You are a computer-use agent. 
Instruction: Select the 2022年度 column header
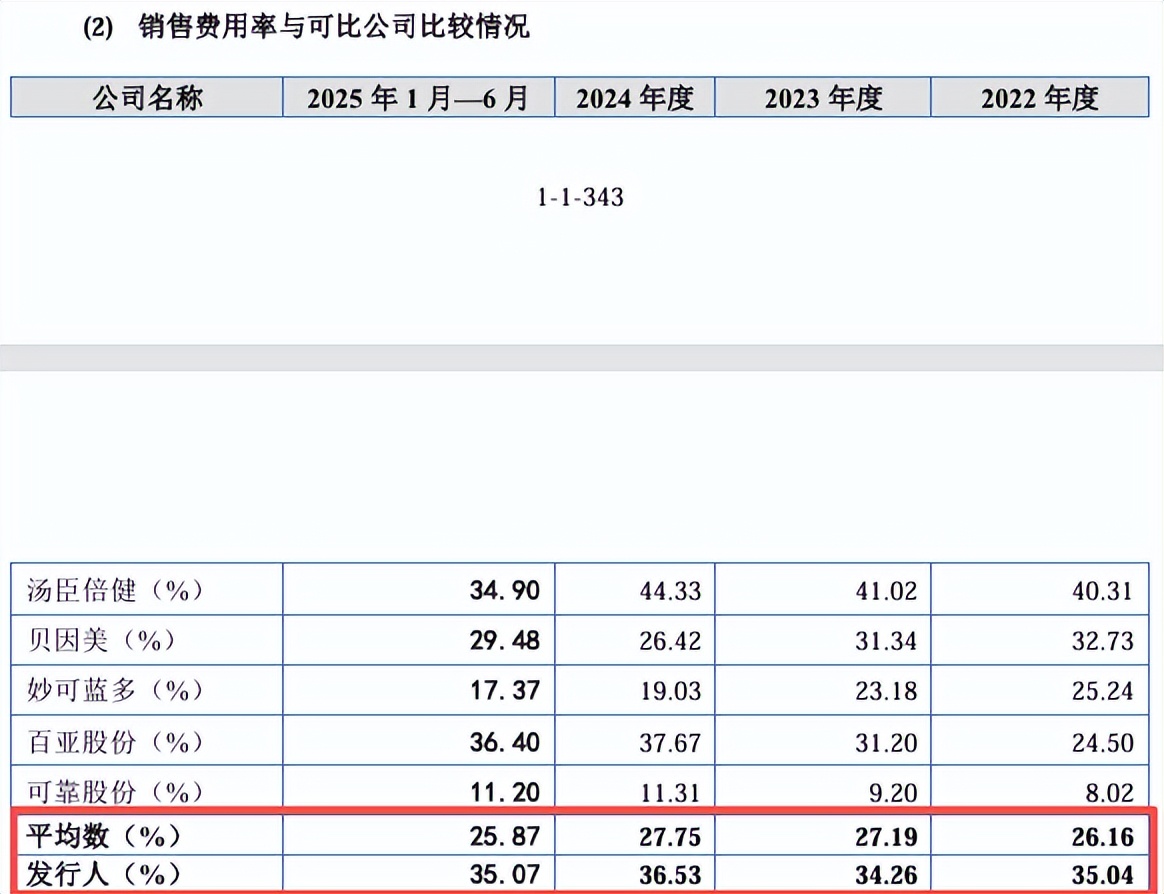point(1039,98)
